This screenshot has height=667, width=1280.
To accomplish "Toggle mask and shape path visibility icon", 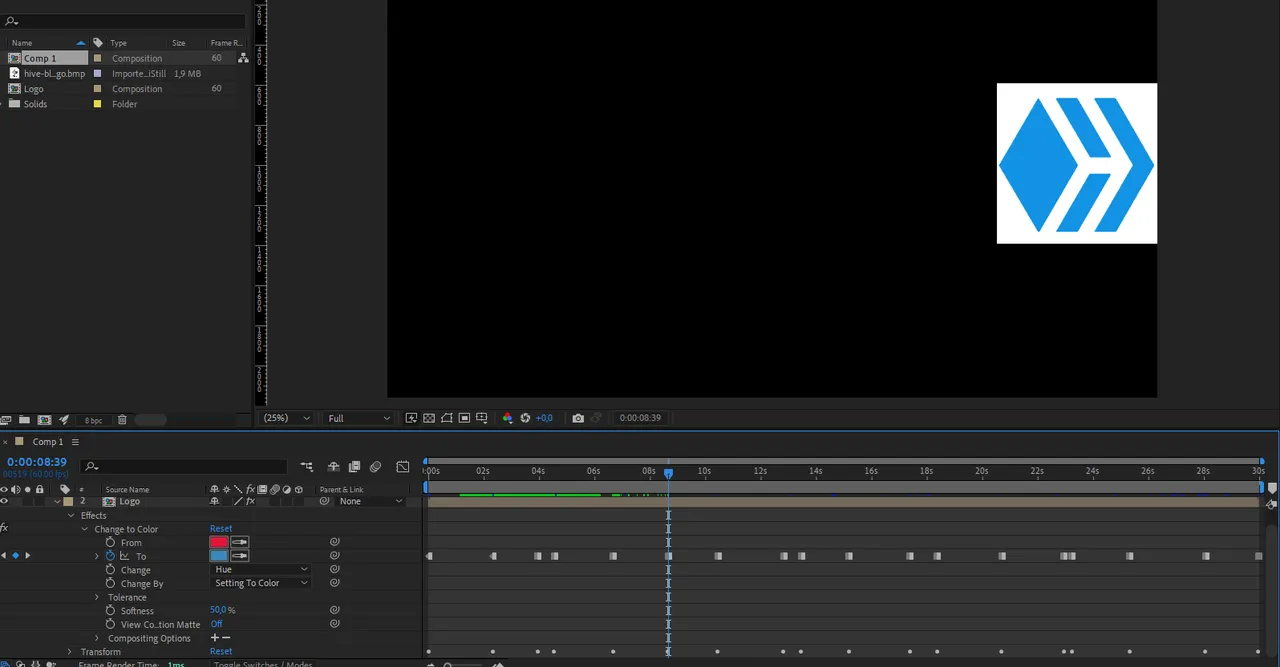I will click(447, 418).
